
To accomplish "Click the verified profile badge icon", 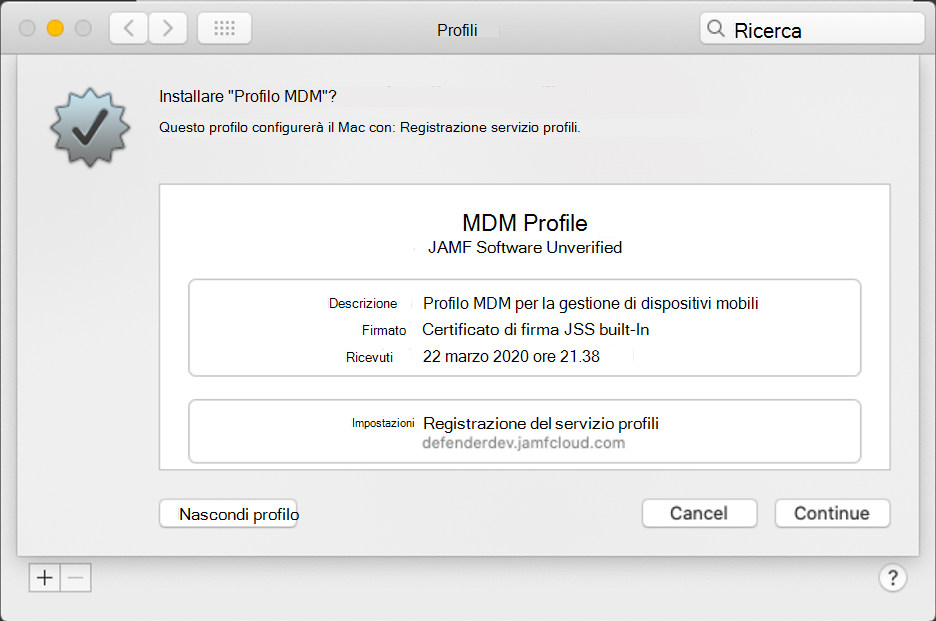I will 90,127.
